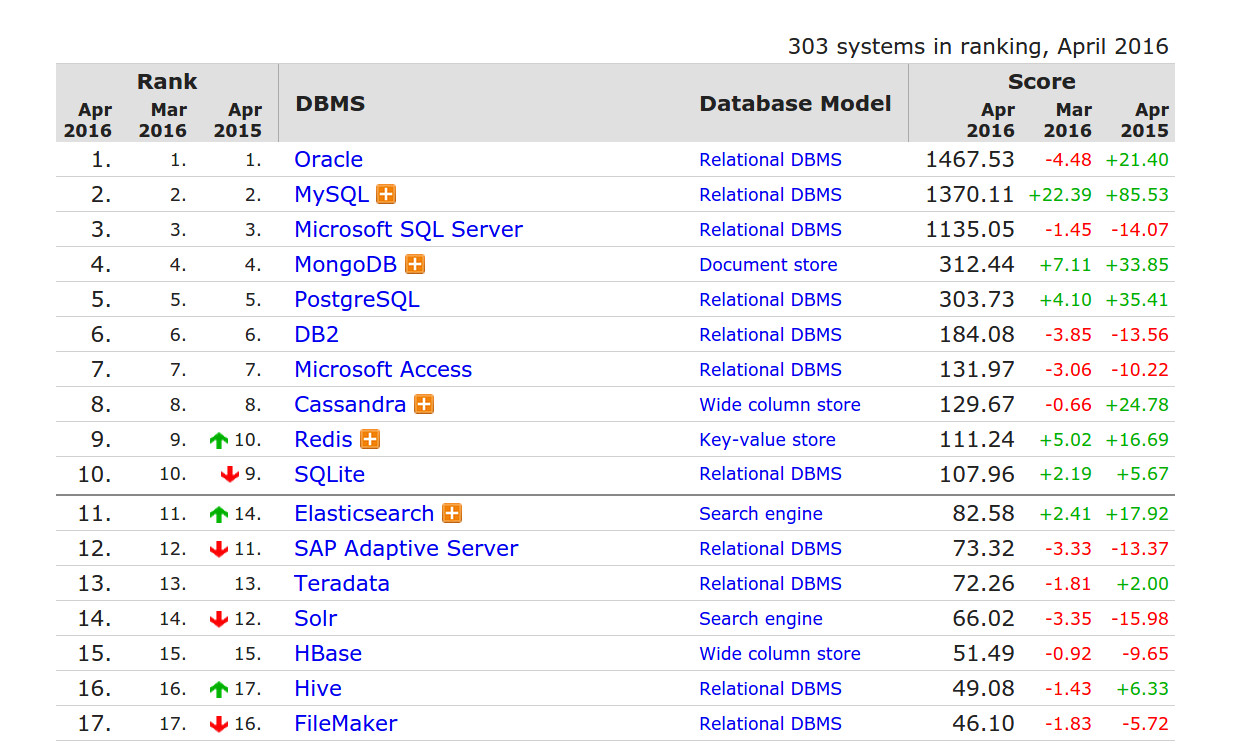Click the Database Model column header
Viewport: 1237px width, 749px height.
[x=795, y=104]
